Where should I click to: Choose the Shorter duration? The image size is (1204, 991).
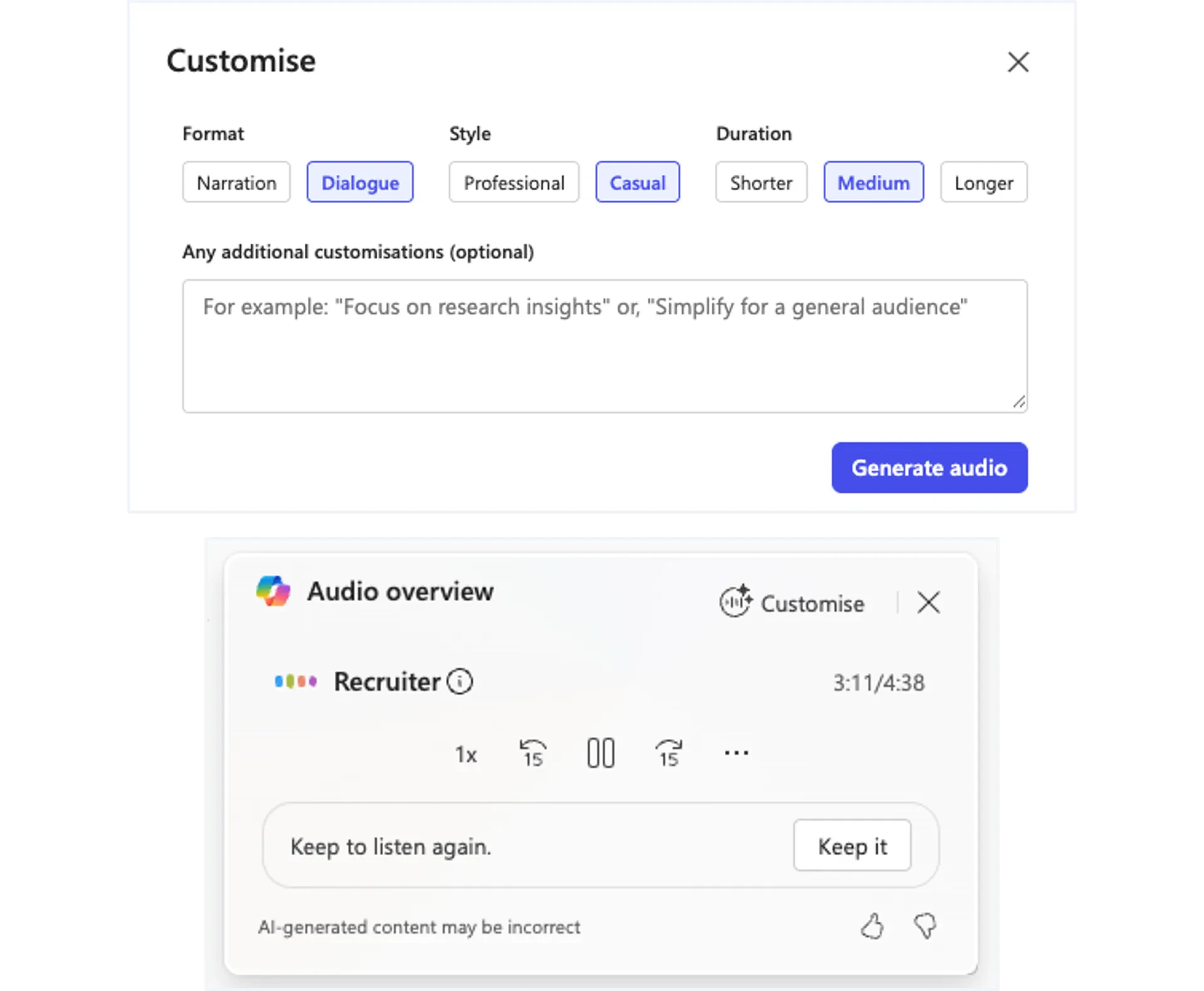(761, 182)
